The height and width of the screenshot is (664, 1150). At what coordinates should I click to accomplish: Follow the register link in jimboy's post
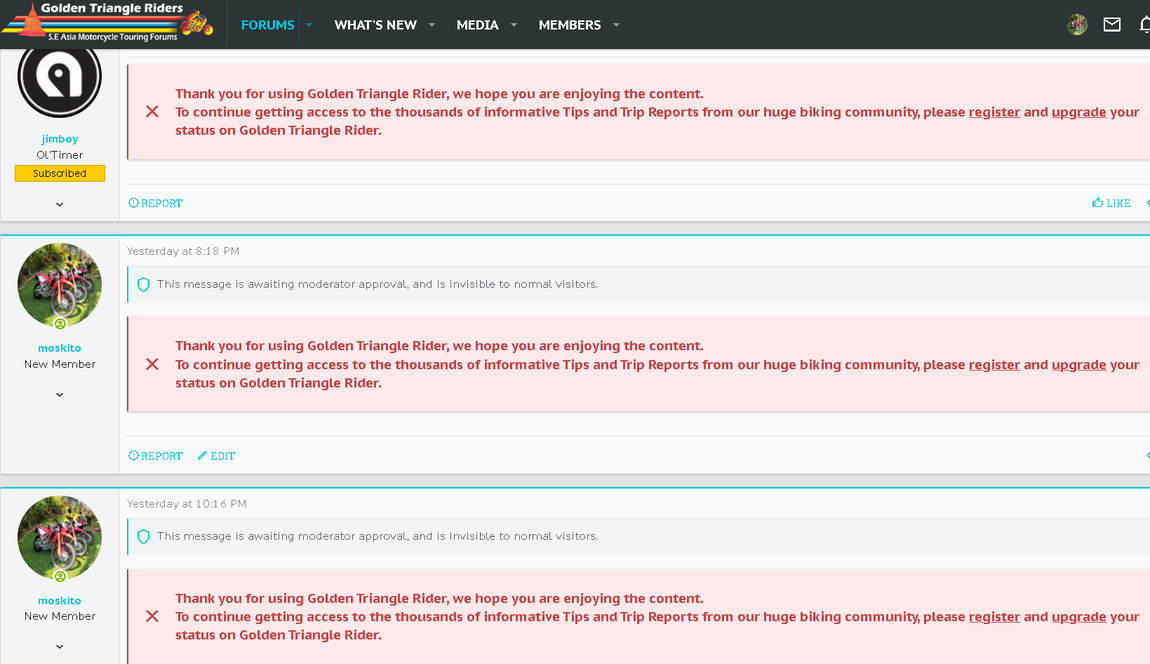(x=994, y=112)
